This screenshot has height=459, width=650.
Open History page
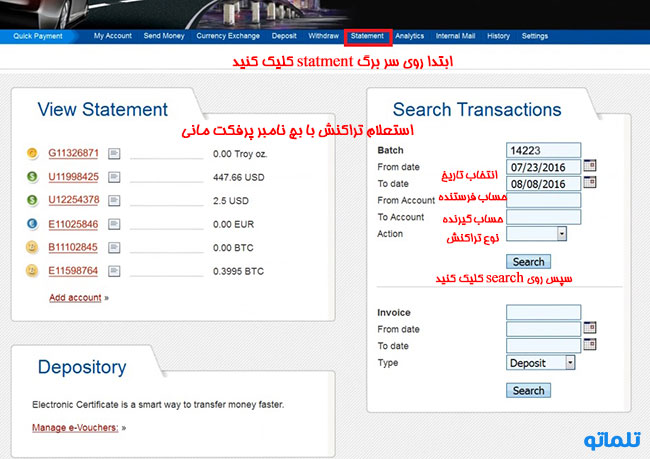[x=498, y=36]
